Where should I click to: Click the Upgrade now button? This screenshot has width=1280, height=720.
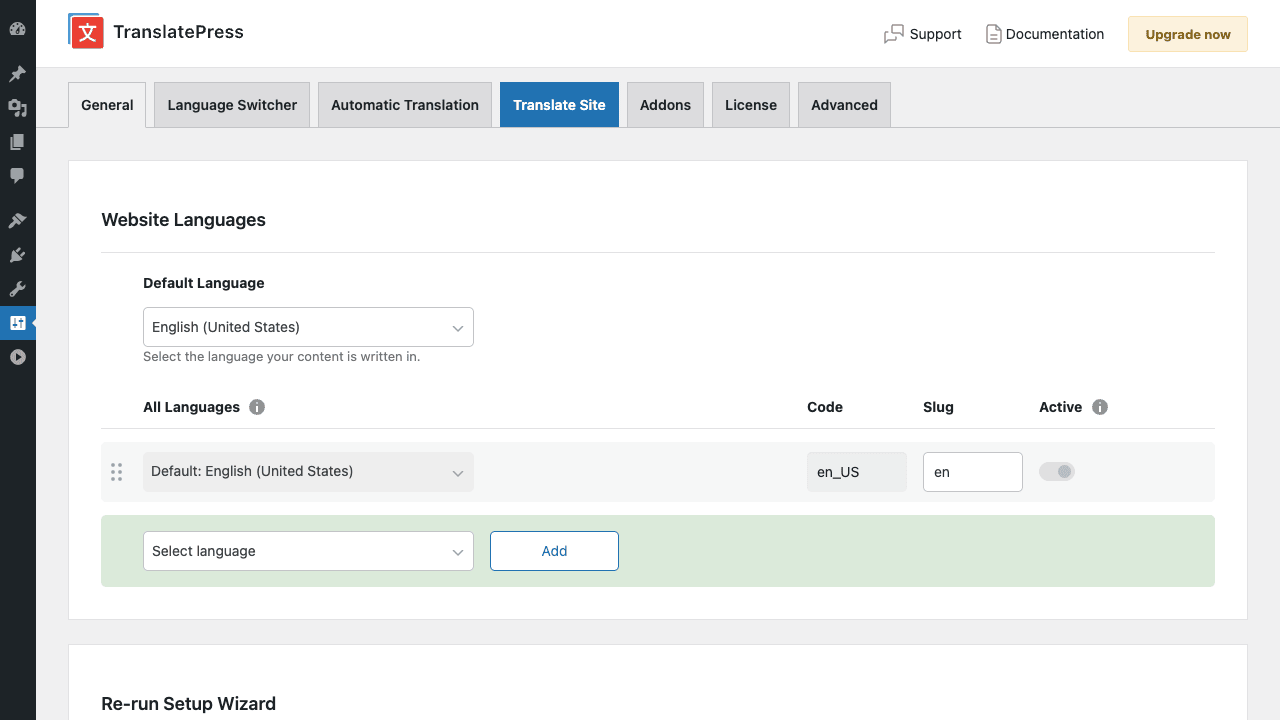coord(1188,34)
